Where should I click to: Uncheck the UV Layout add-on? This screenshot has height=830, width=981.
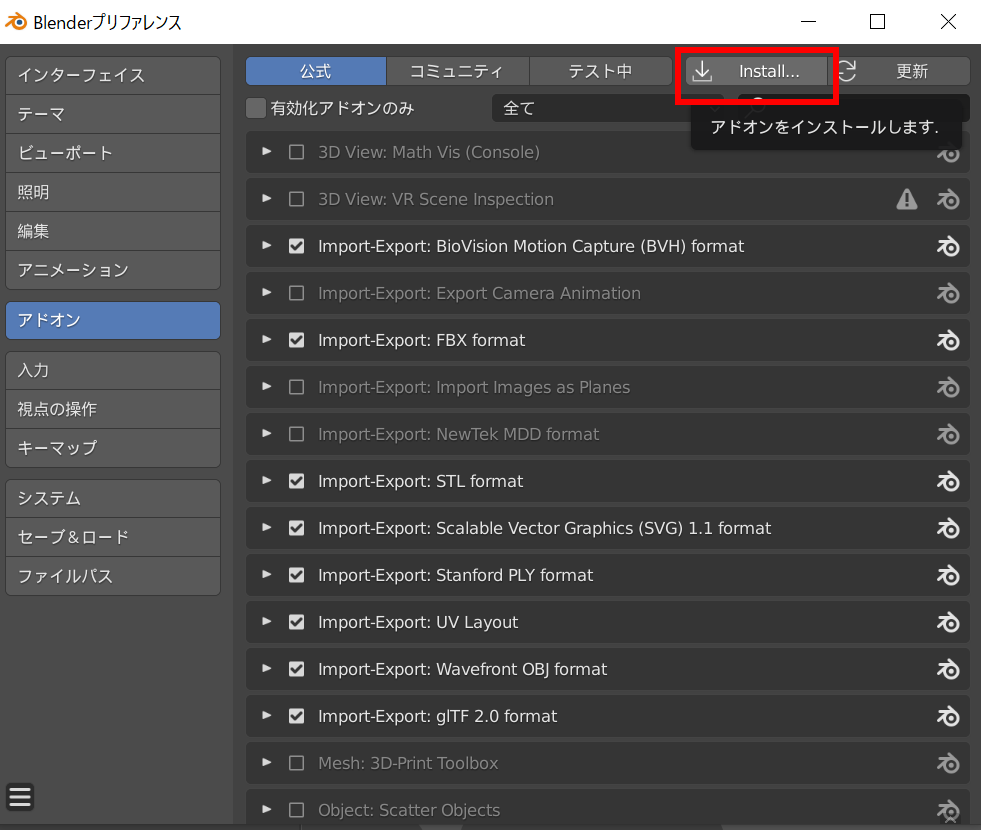(297, 622)
